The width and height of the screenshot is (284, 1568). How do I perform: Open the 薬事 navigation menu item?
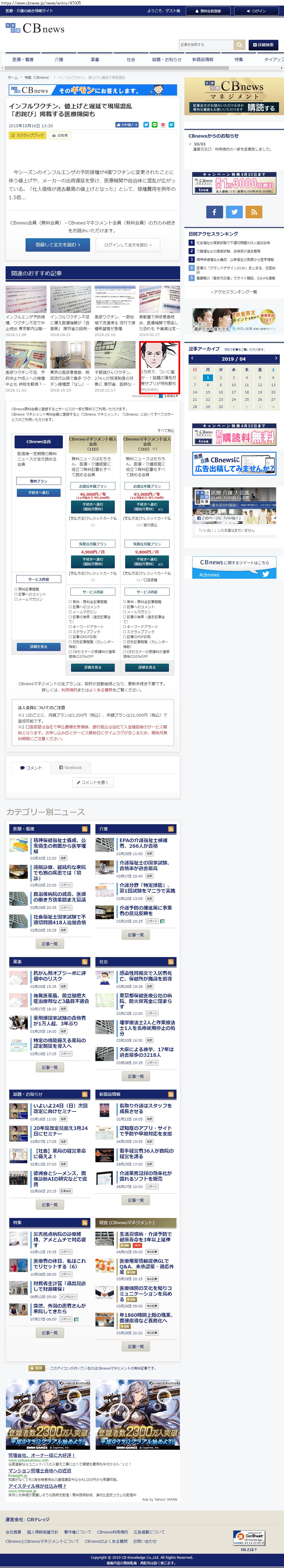point(95,60)
